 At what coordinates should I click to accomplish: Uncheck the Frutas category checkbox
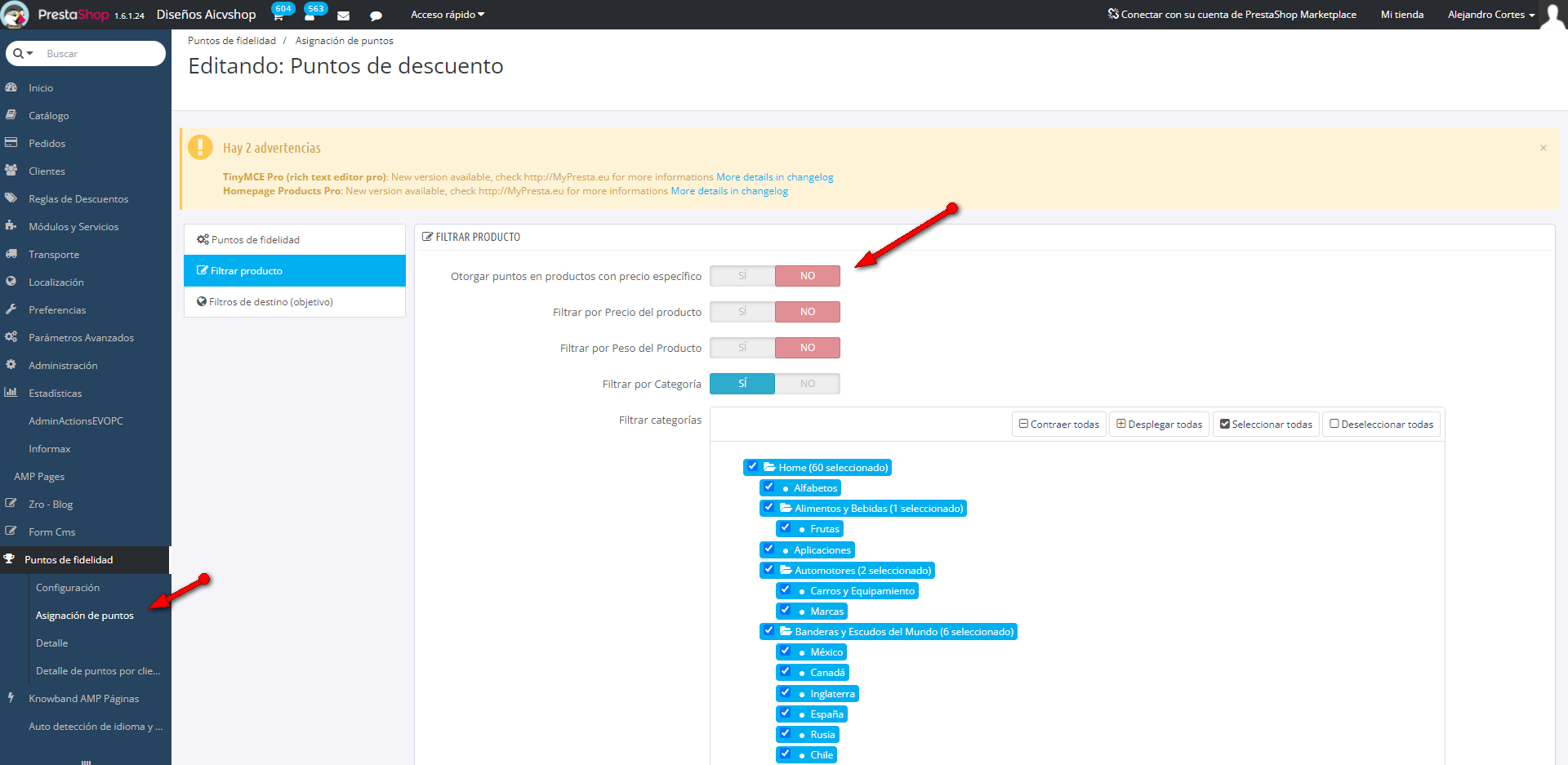[x=785, y=528]
